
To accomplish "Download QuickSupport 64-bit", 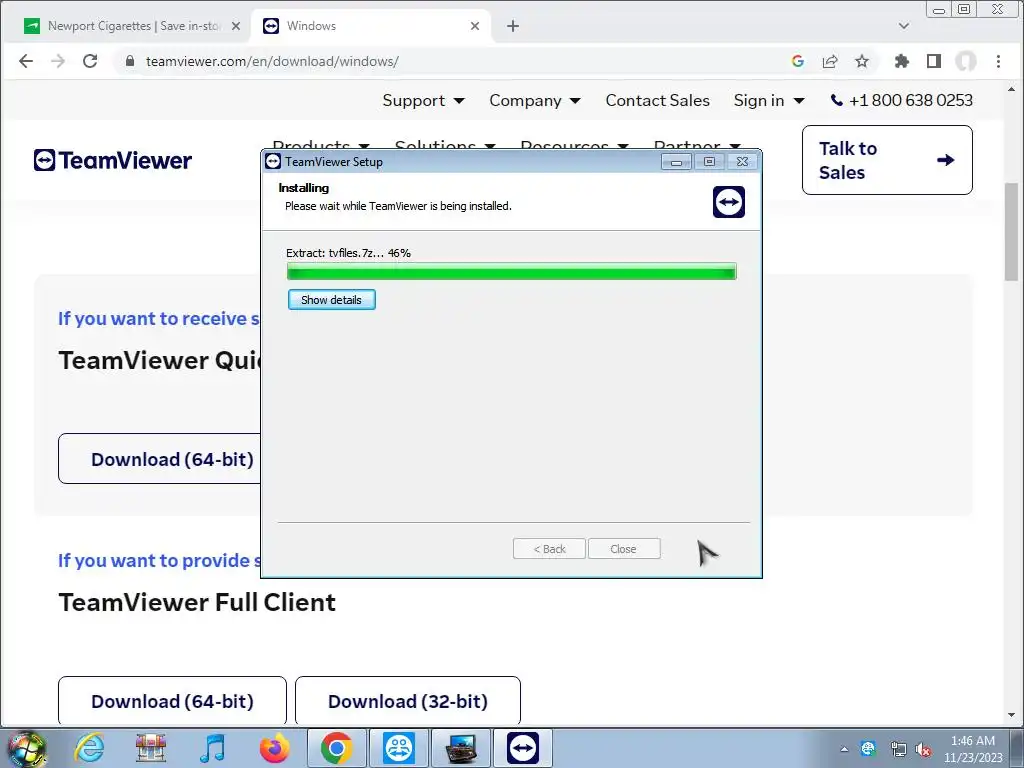I will pyautogui.click(x=160, y=458).
